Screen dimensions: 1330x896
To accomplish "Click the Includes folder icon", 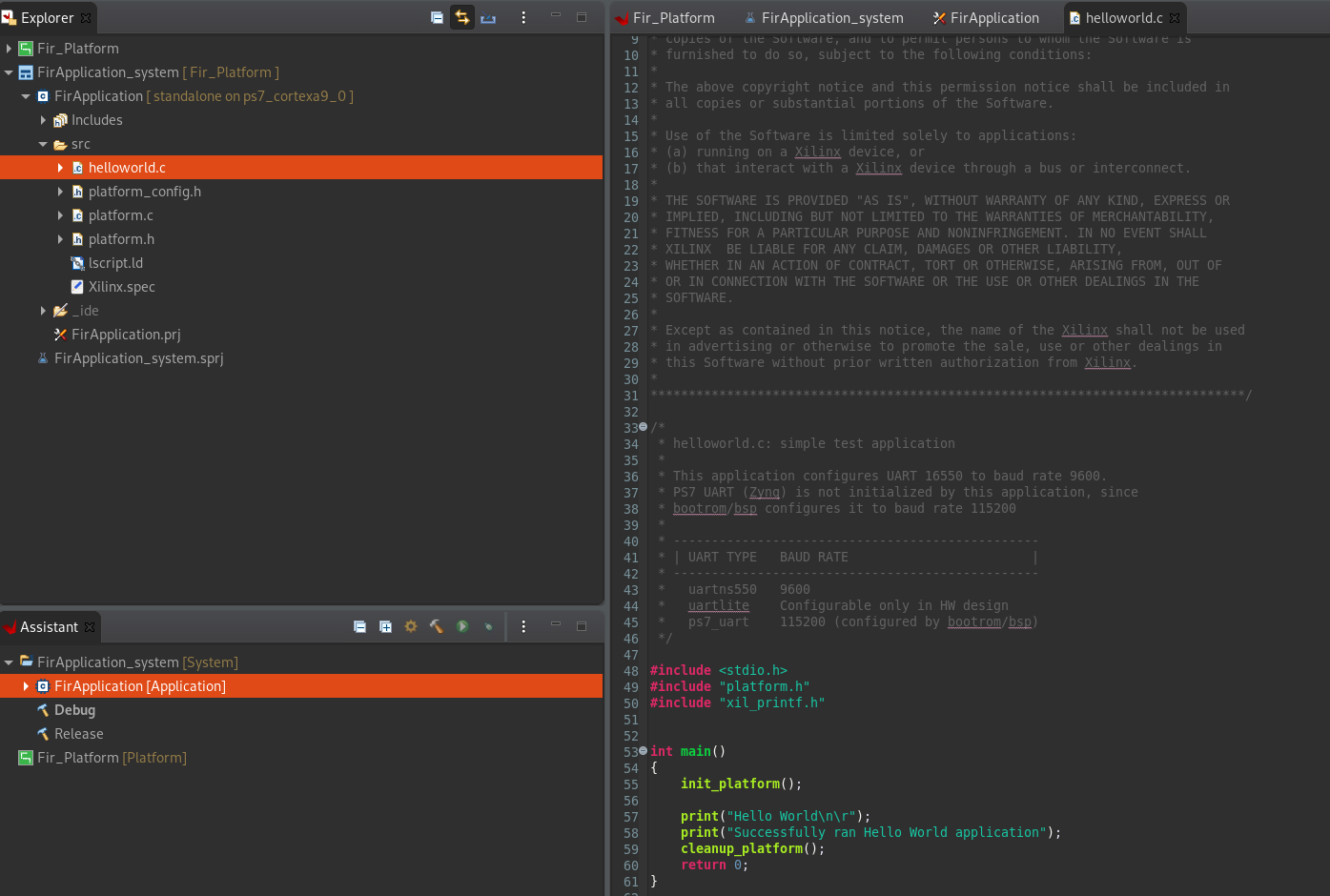I will tap(60, 120).
